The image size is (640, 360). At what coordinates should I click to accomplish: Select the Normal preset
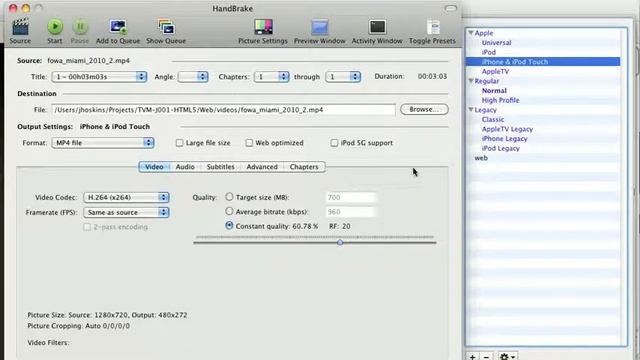(x=494, y=91)
